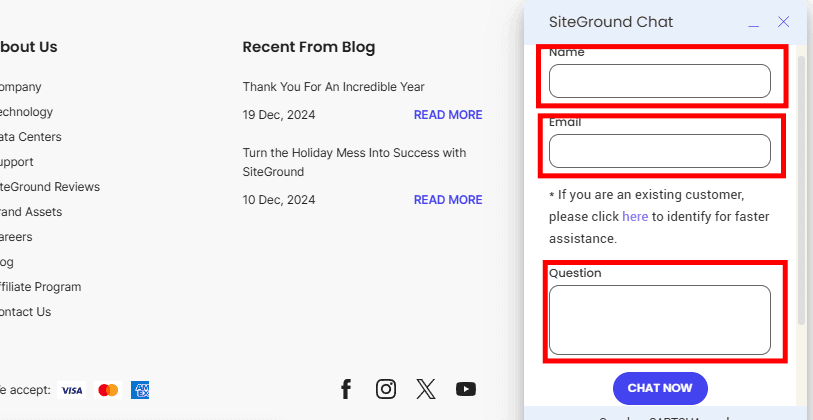Read more on Holiday Mess post
The width and height of the screenshot is (813, 420).
point(448,200)
